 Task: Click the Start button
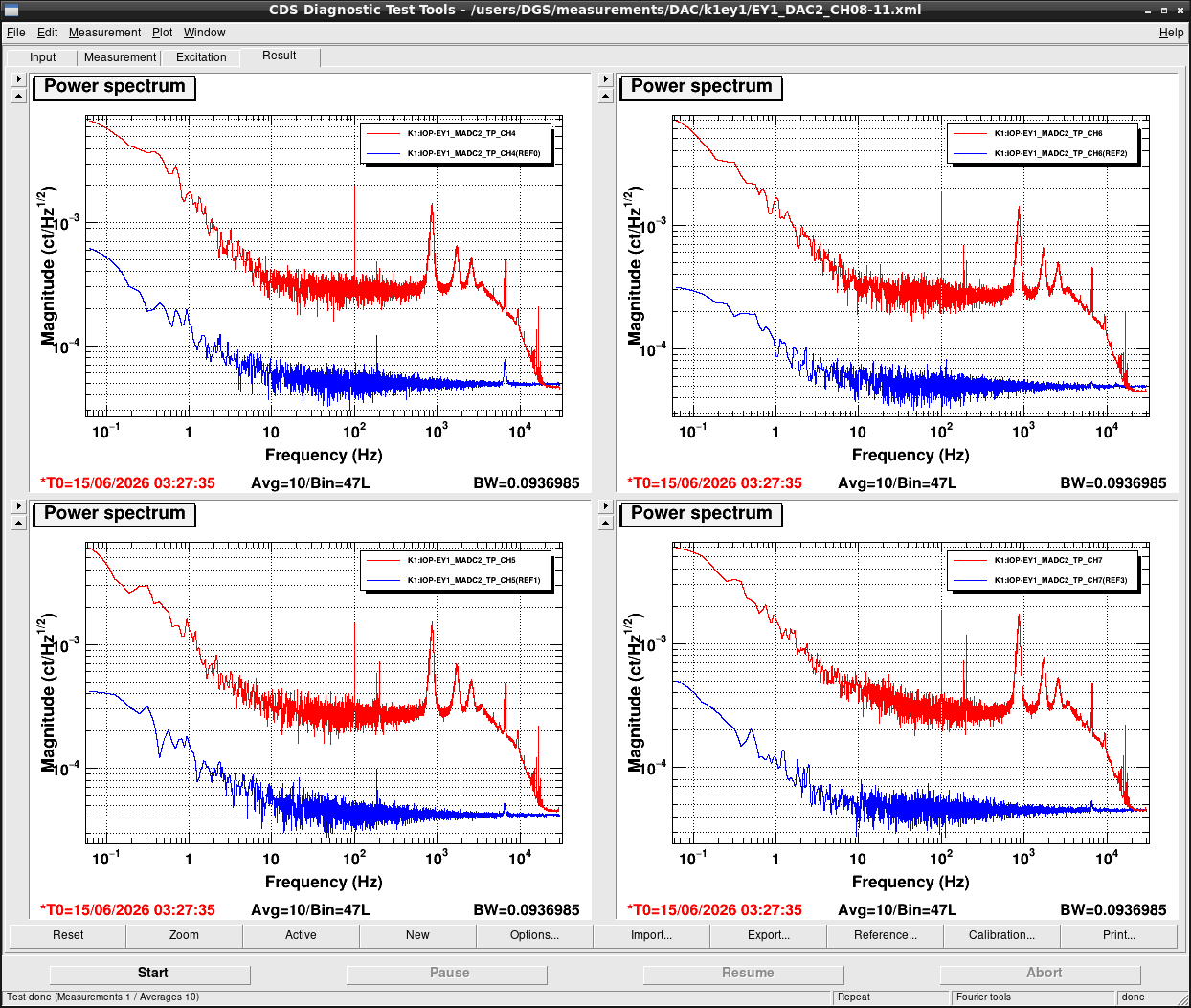(x=152, y=973)
